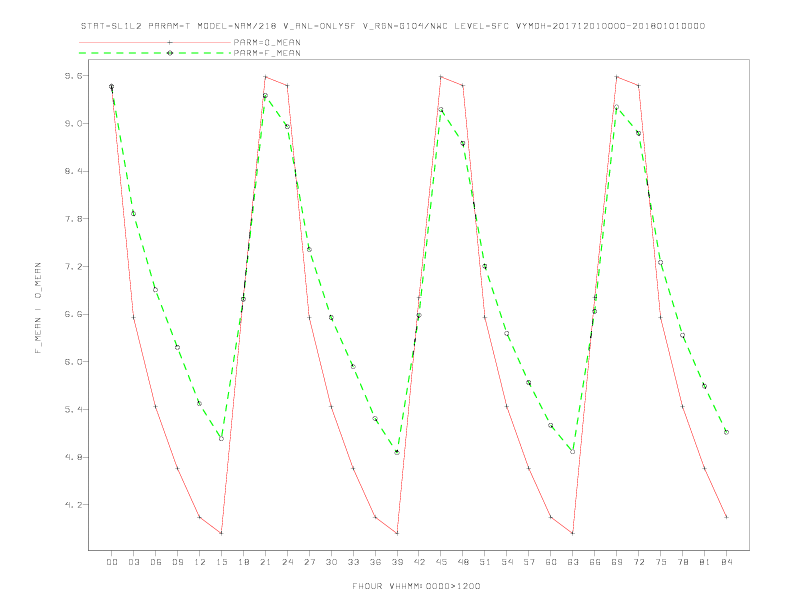Select the PARM=O_MEAN legend label
This screenshot has height=612, width=792.
point(267,42)
